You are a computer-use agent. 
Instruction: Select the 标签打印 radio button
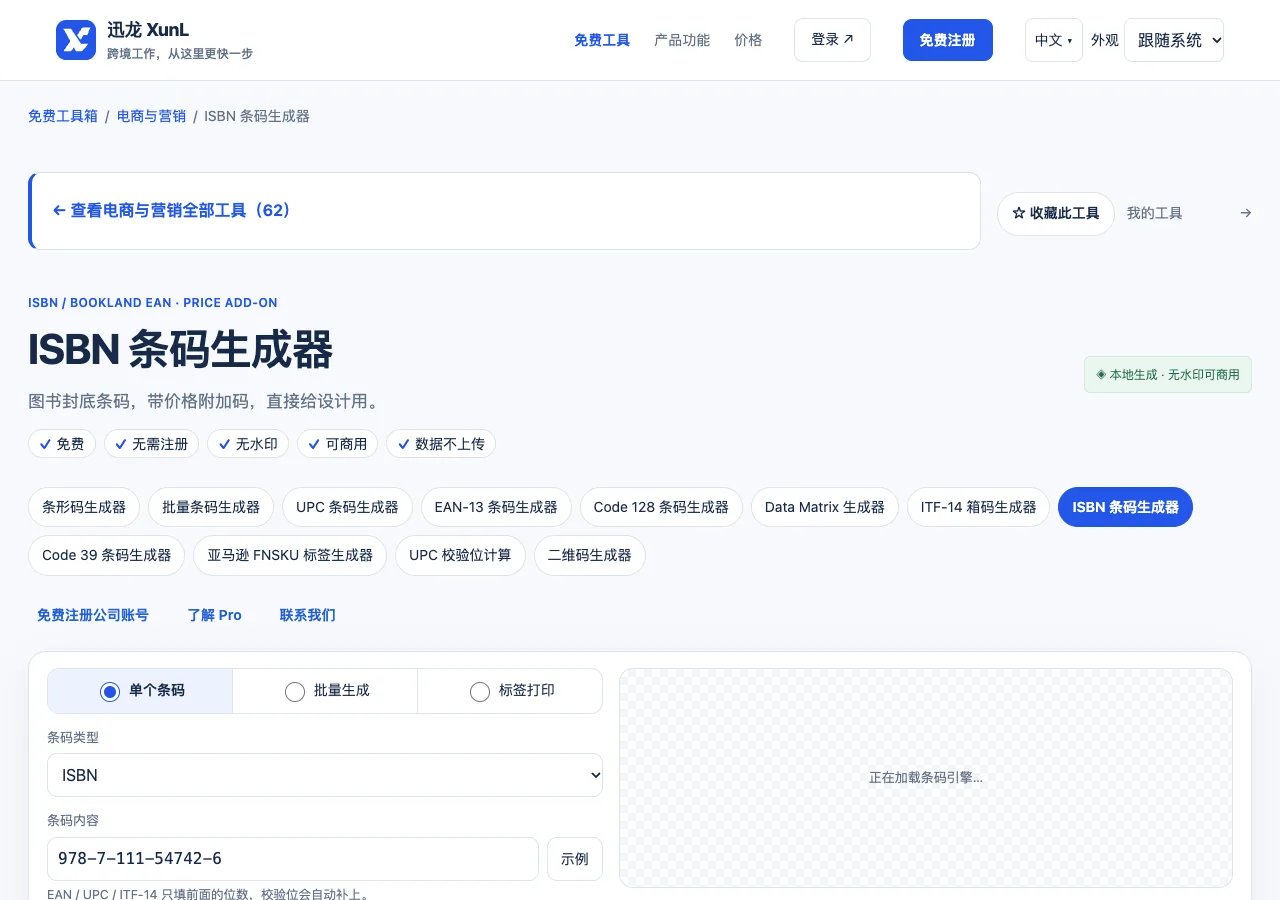coord(480,691)
